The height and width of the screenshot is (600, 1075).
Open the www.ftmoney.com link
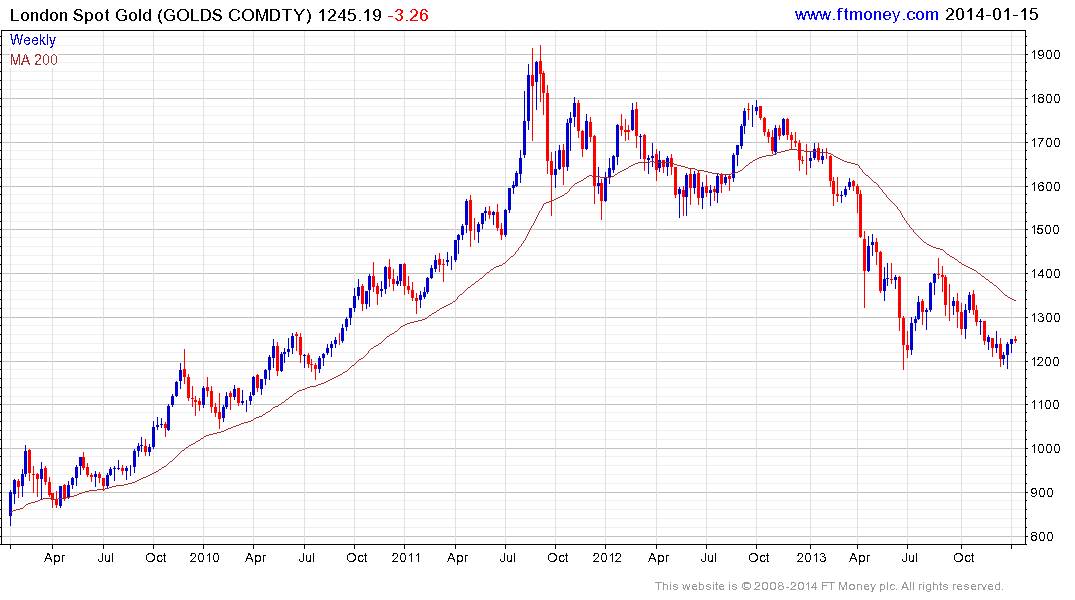[866, 14]
